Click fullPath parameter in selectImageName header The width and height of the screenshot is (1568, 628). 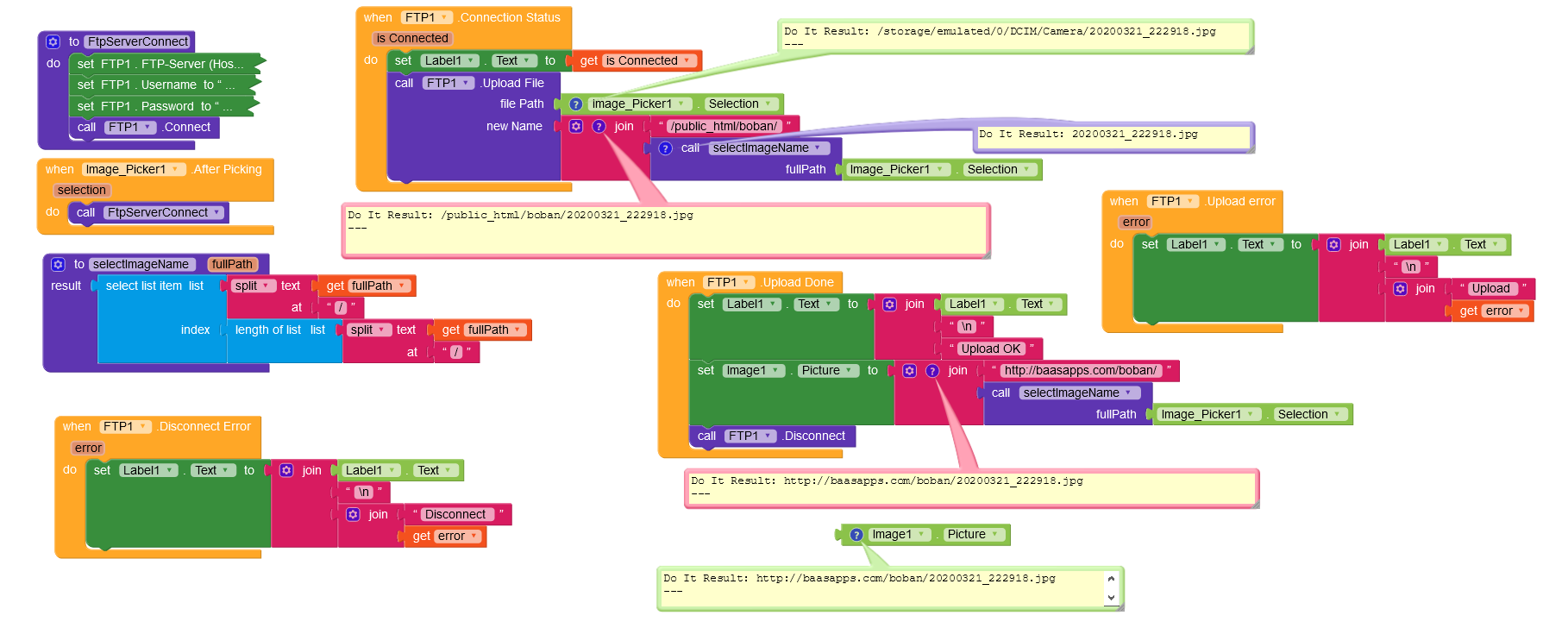[x=232, y=264]
